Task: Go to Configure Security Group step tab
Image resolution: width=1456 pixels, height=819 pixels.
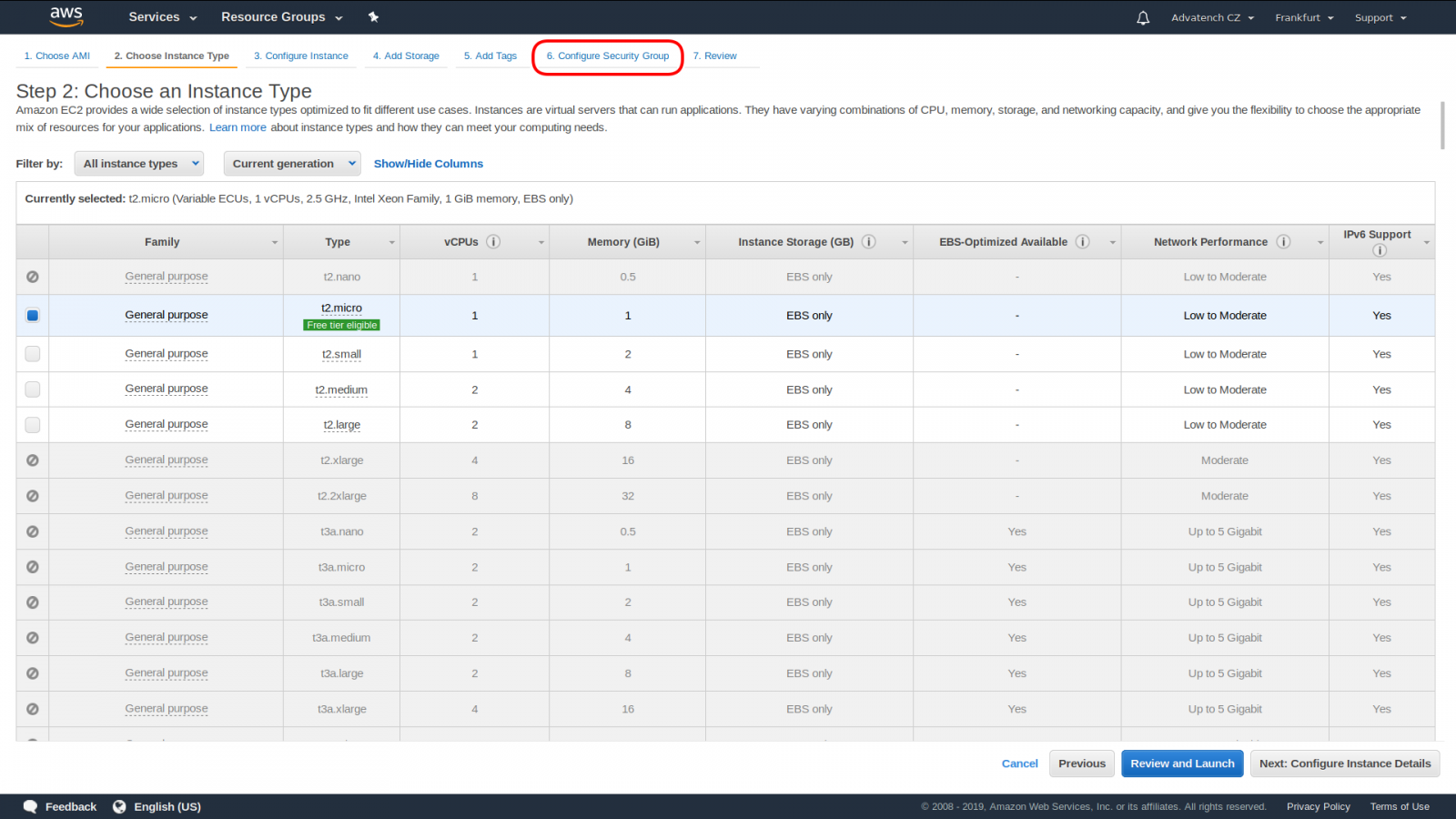Action: point(607,56)
